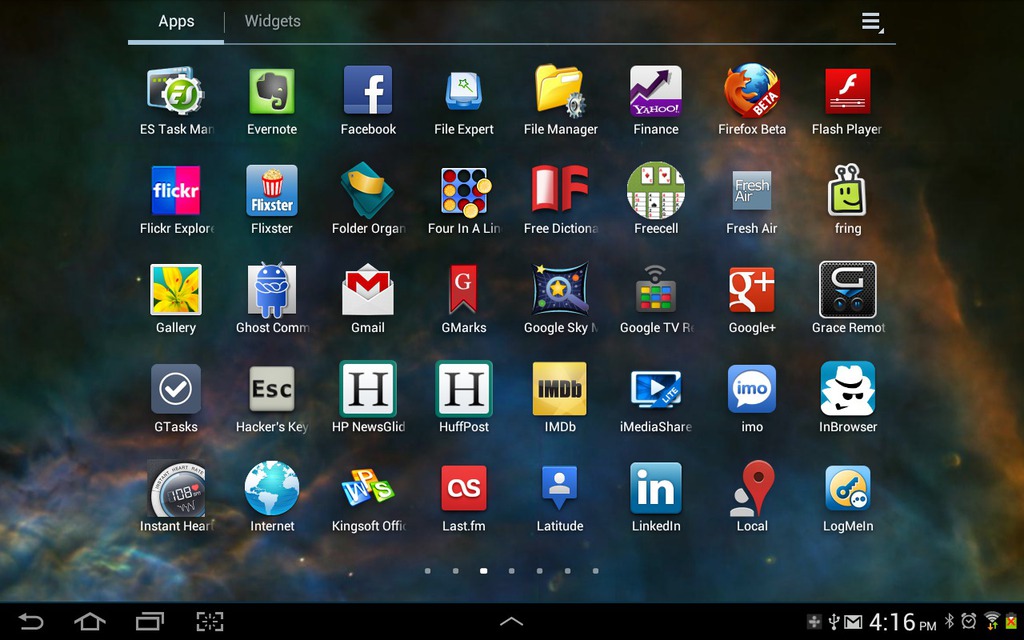The height and width of the screenshot is (640, 1024).
Task: Launch the LinkedIn app
Action: click(656, 488)
